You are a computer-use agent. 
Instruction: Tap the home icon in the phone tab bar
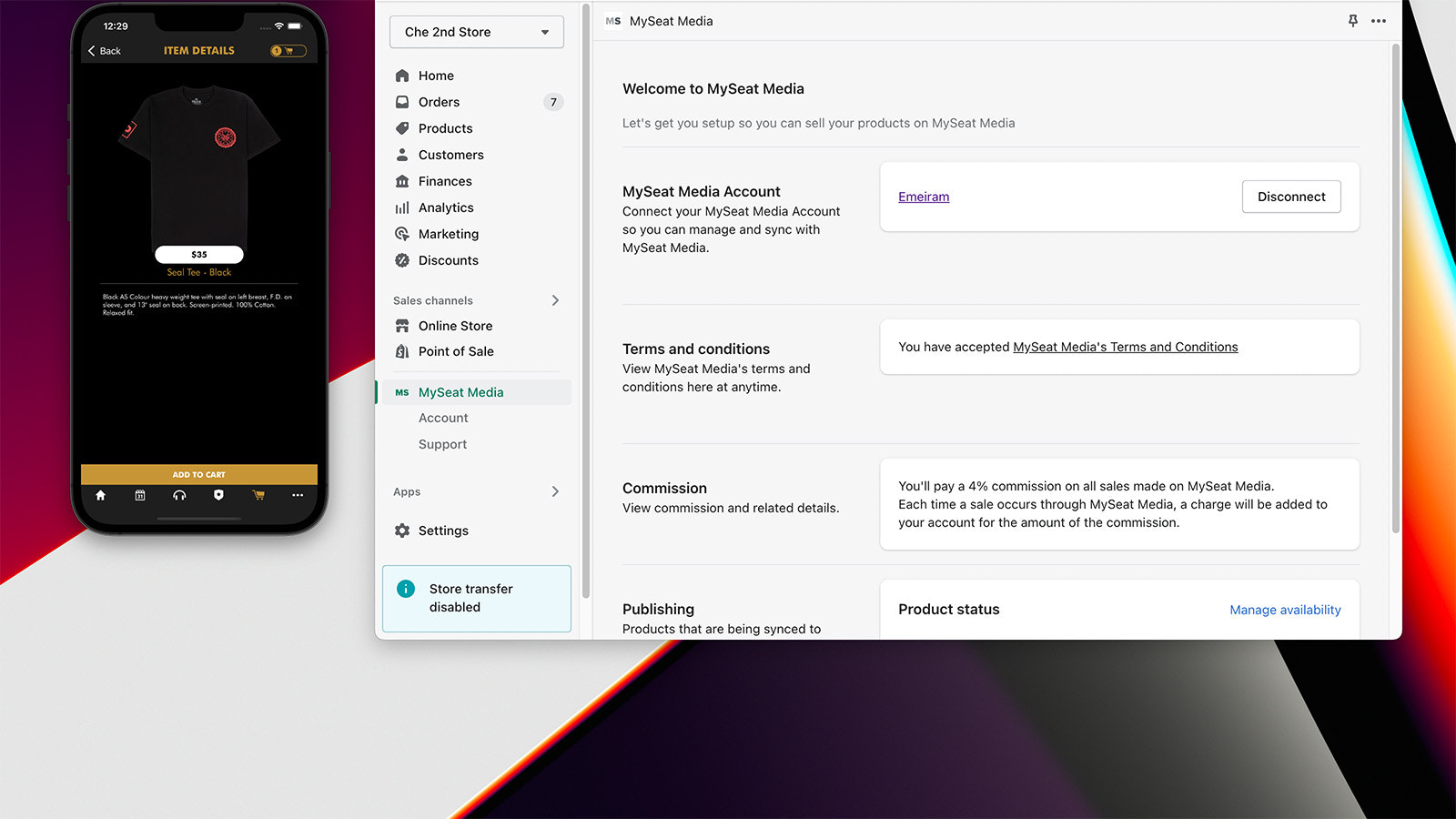point(100,495)
